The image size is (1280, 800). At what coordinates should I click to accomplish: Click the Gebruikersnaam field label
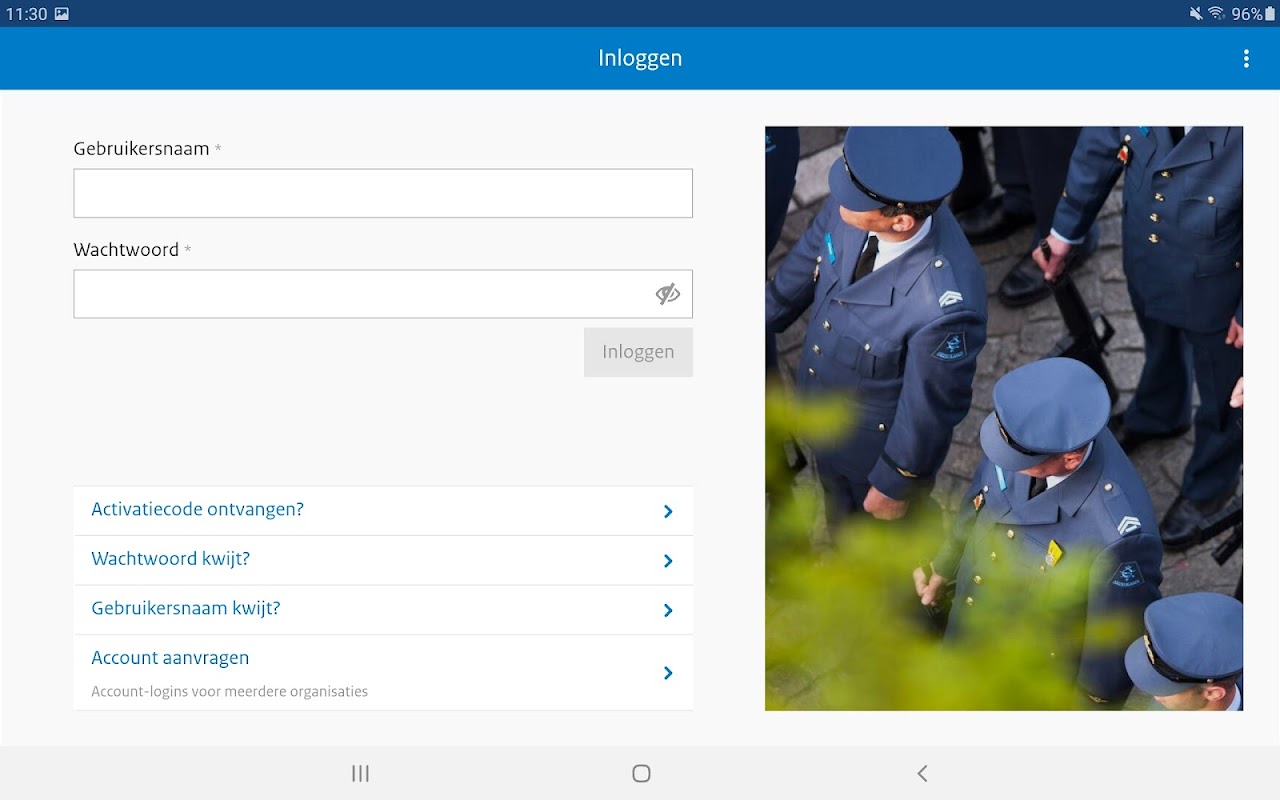click(141, 149)
